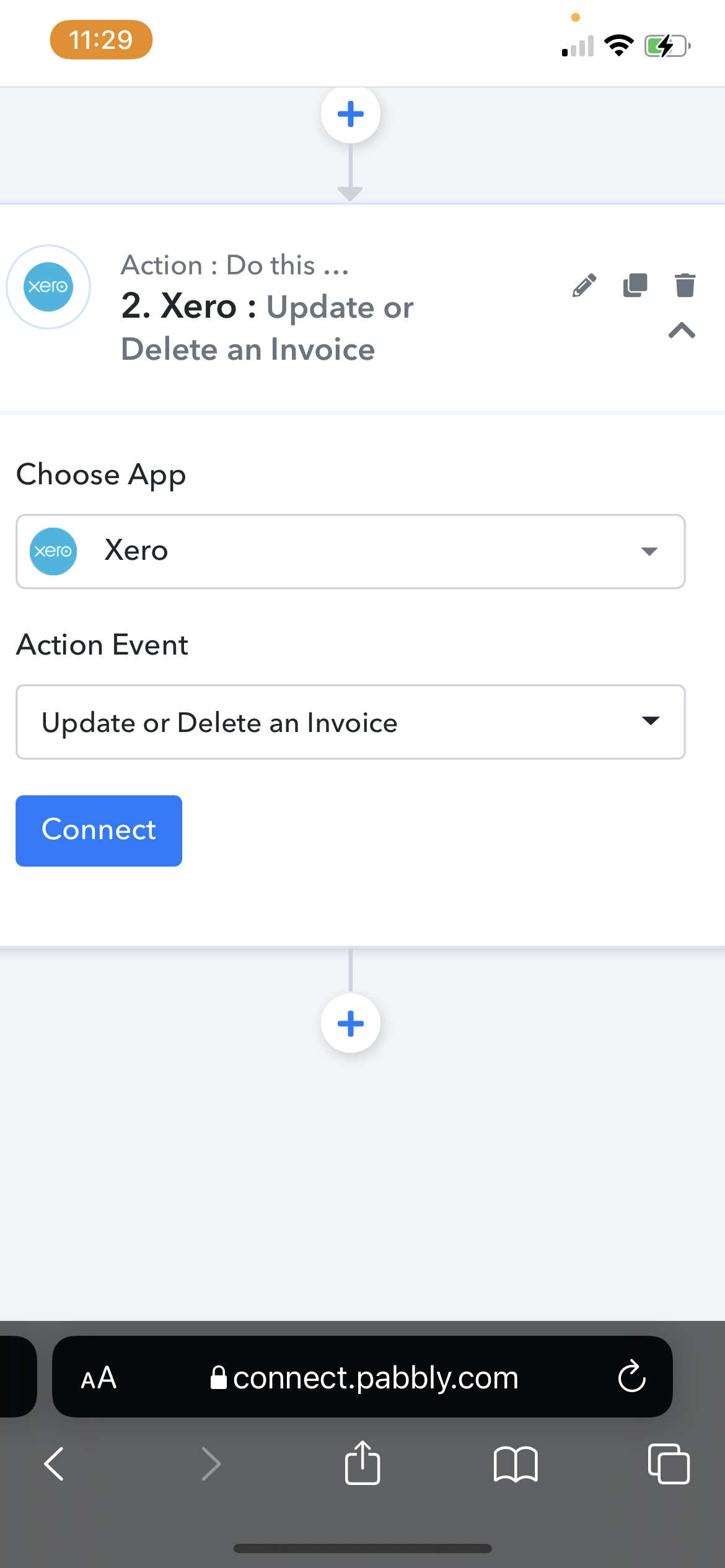Show all Safari tabs
Image resolution: width=725 pixels, height=1568 pixels.
pyautogui.click(x=668, y=1464)
